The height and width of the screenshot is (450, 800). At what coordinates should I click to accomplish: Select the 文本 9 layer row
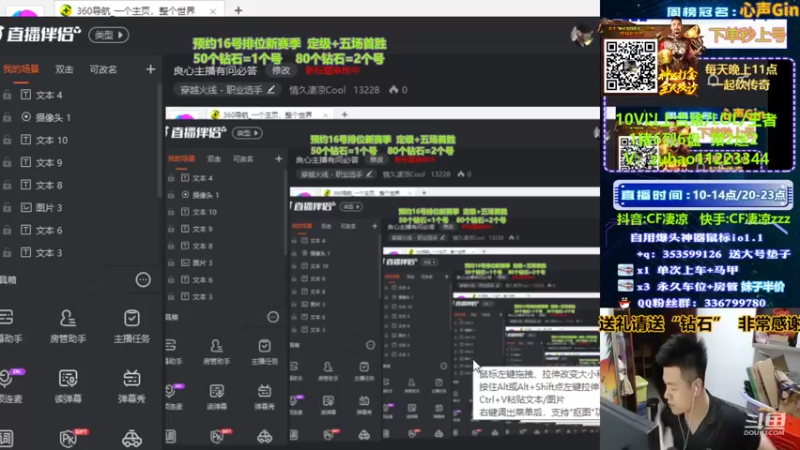tap(81, 162)
